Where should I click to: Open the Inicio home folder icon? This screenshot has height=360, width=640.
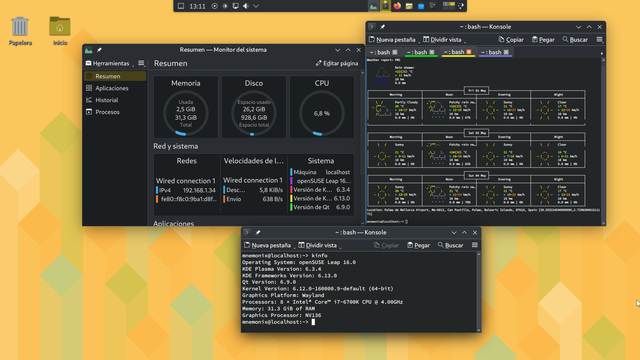[60, 31]
